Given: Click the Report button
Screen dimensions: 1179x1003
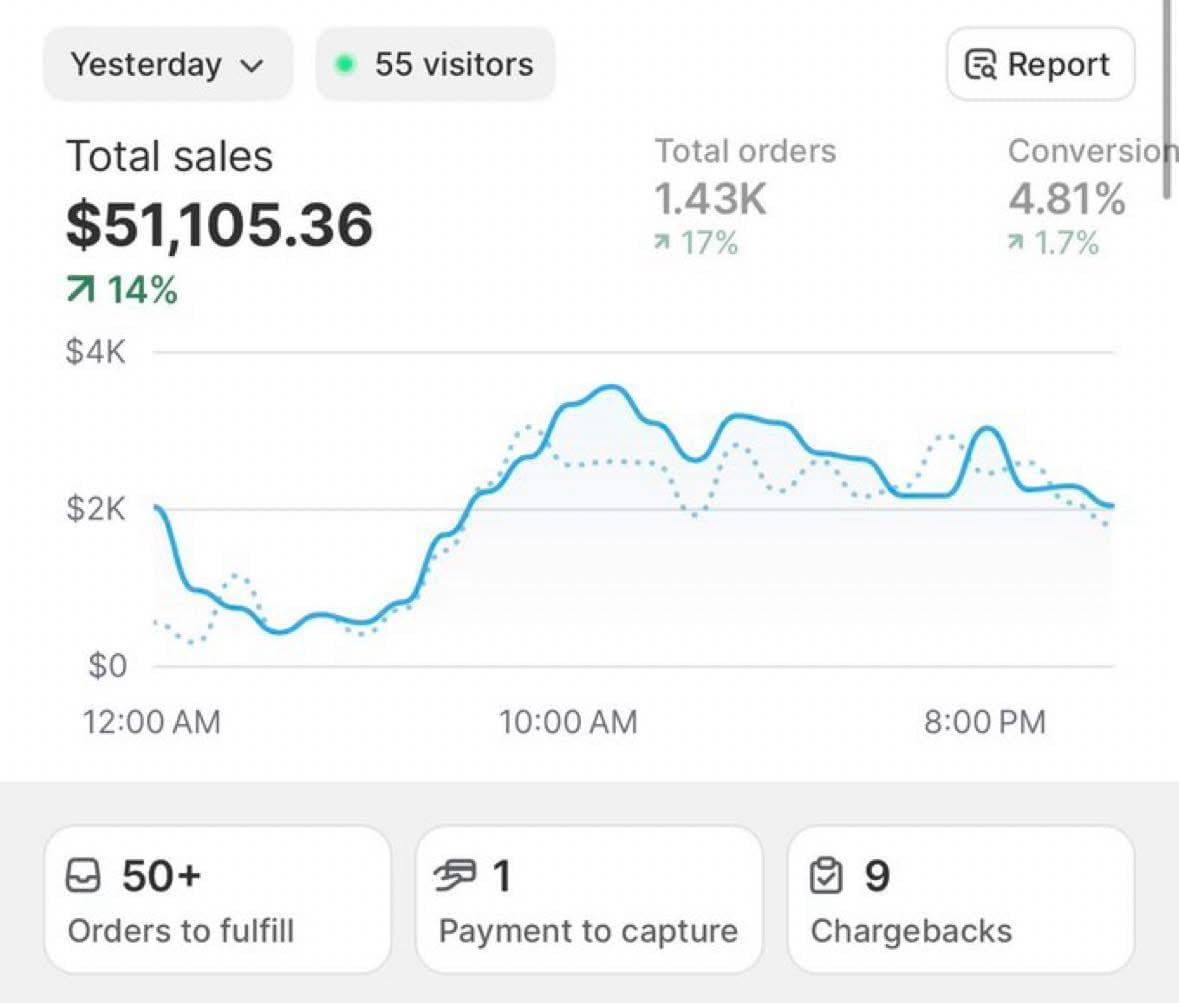Looking at the screenshot, I should pos(1040,65).
